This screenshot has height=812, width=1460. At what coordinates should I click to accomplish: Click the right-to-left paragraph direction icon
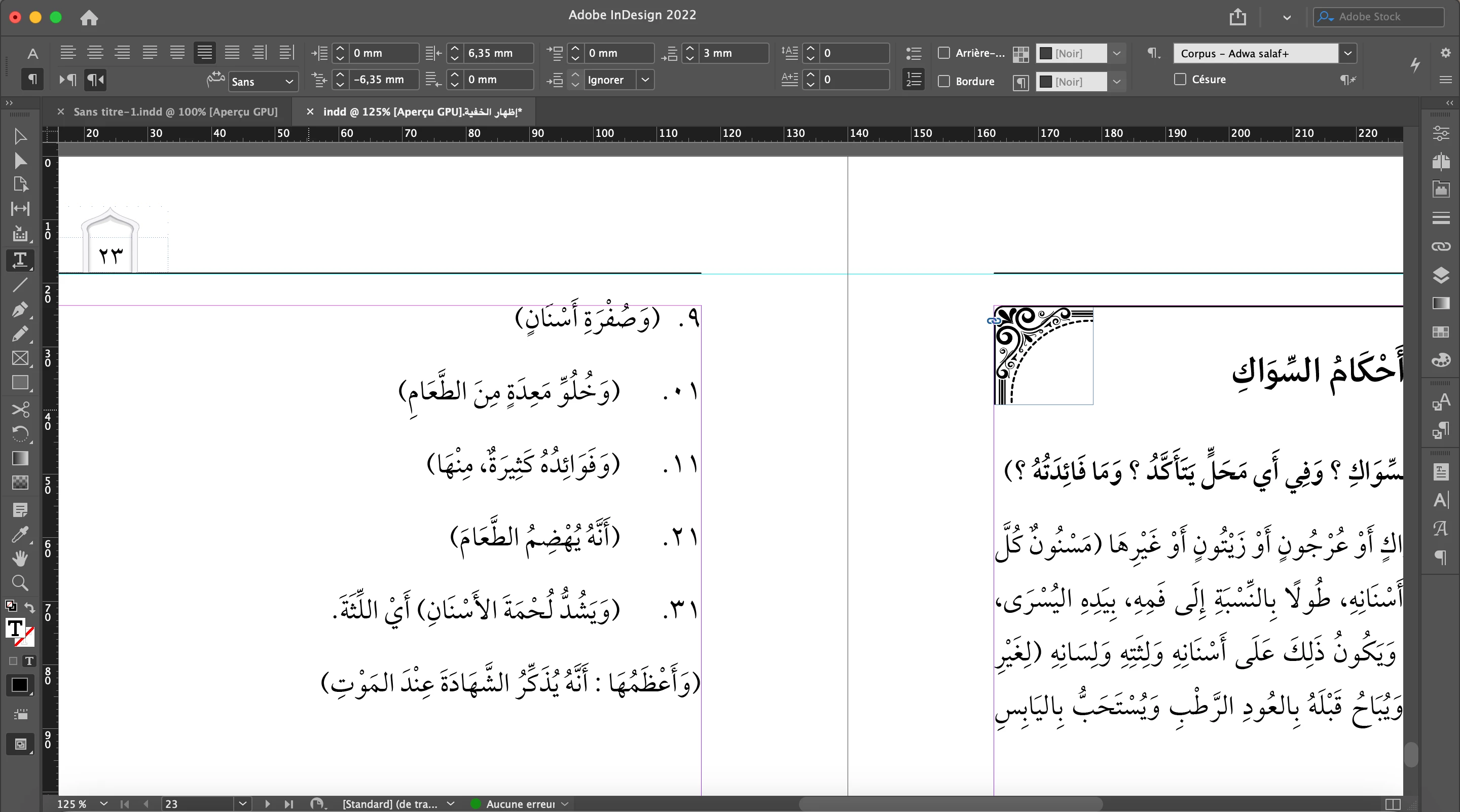[x=95, y=80]
